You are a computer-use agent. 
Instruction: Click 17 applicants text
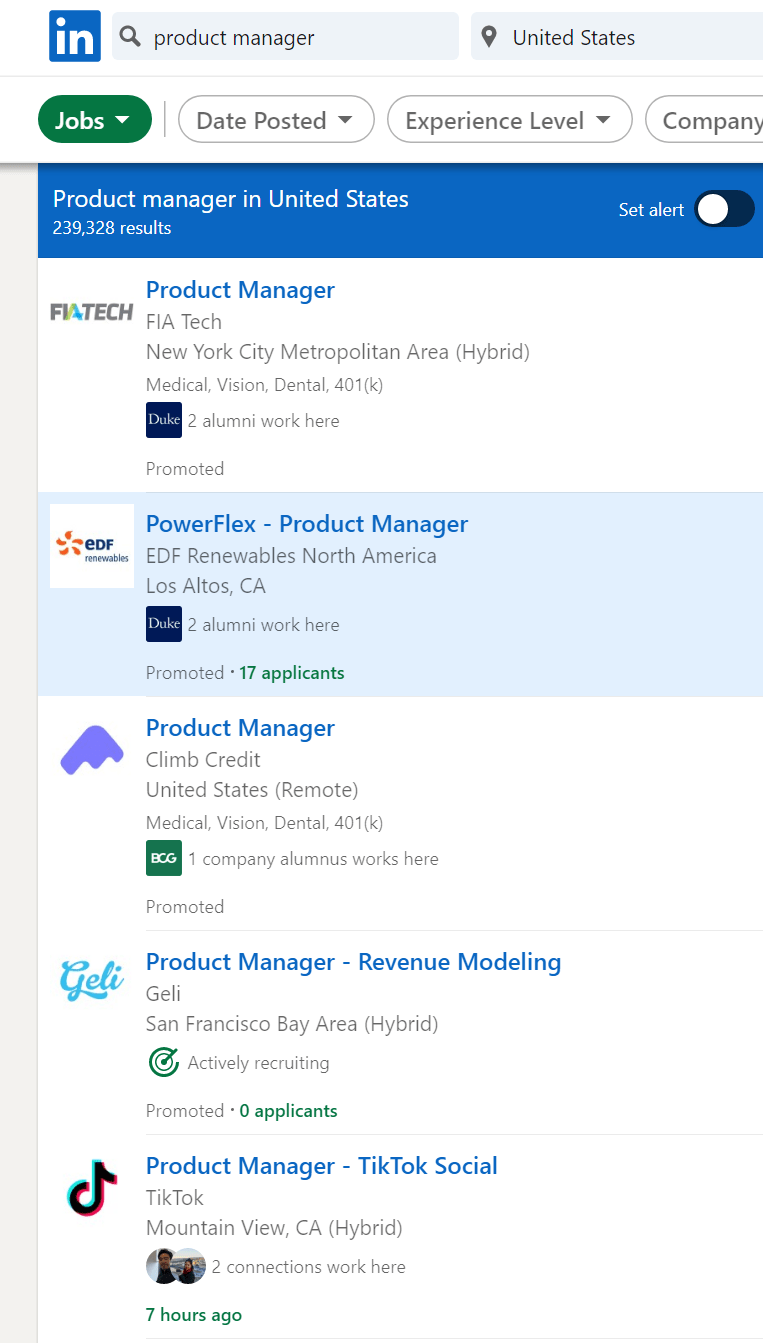292,673
